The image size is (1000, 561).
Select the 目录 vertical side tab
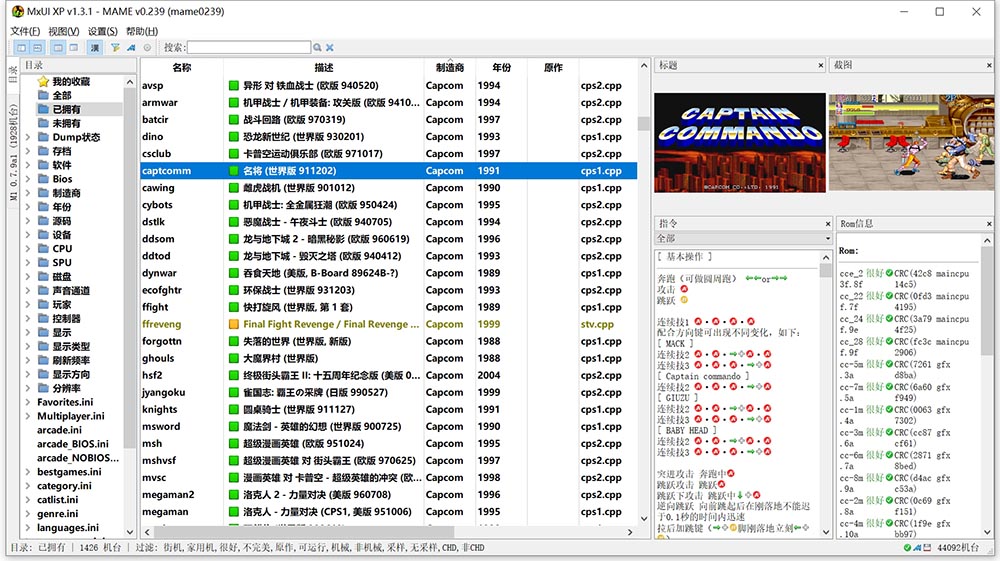tap(13, 75)
